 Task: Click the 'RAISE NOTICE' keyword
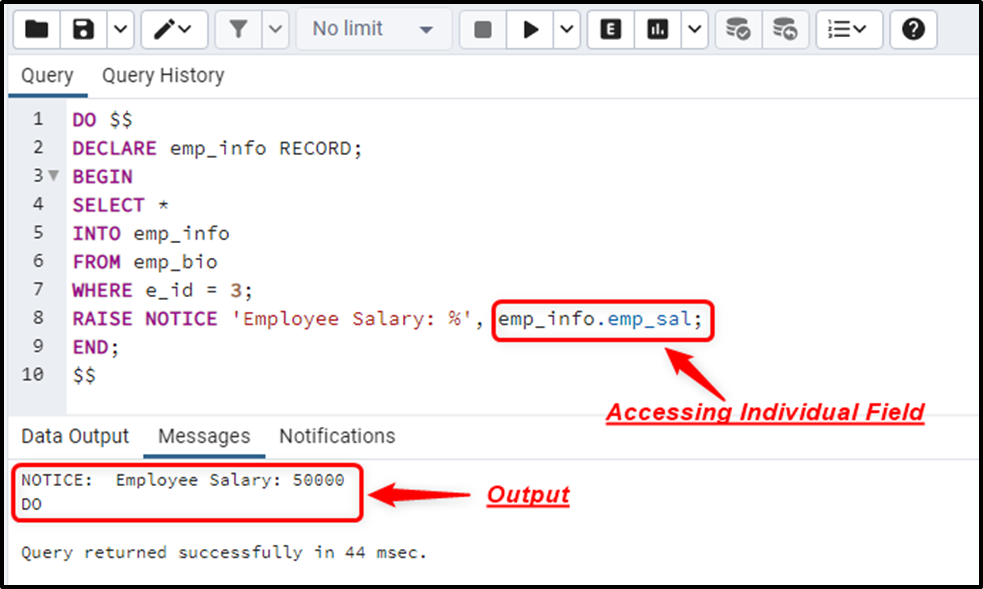(x=145, y=319)
